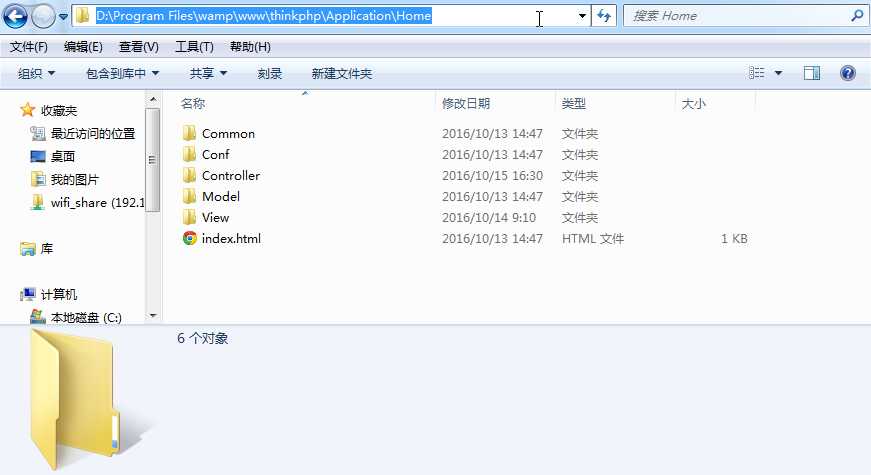871x475 pixels.
Task: Click the Common folder name
Action: tap(228, 133)
